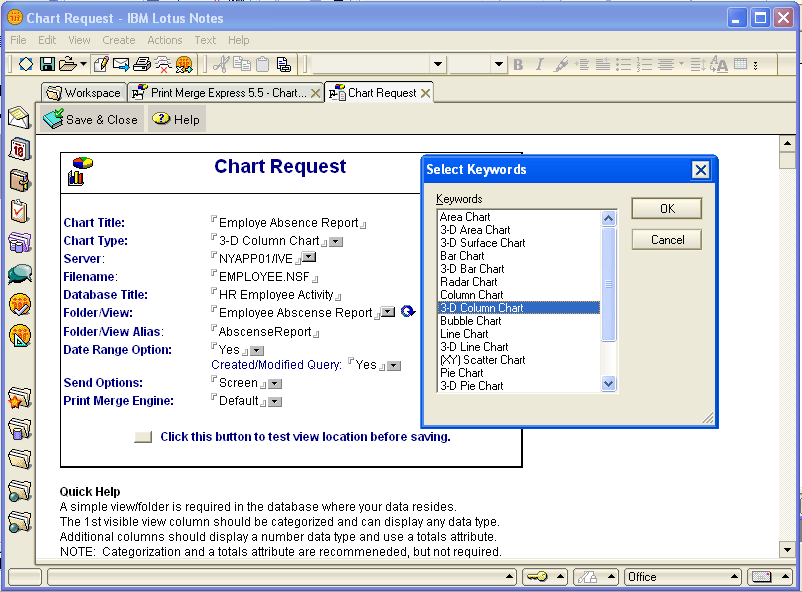The image size is (802, 592).
Task: Click the refresh icon beside Folder/View
Action: (x=408, y=311)
